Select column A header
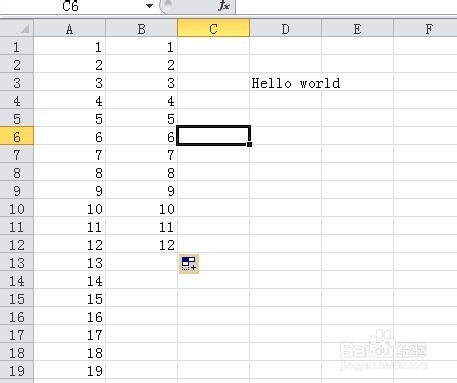The image size is (457, 383). (x=69, y=28)
